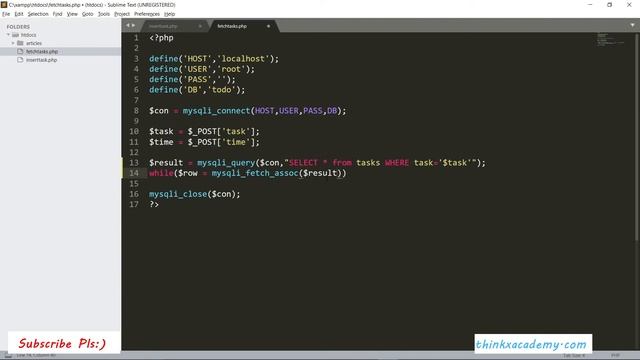Click the mysqli_close($con) line
The width and height of the screenshot is (640, 360).
tap(195, 194)
